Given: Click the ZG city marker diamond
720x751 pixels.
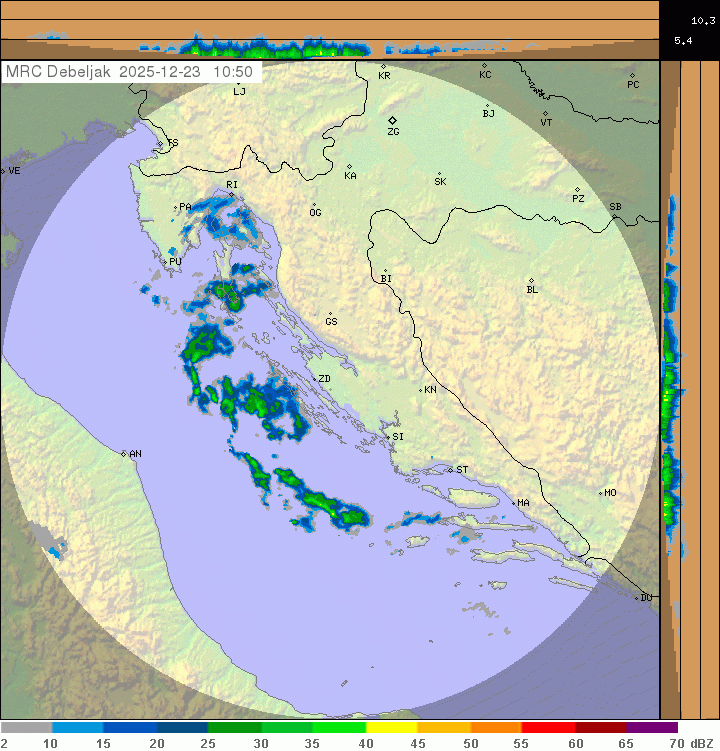Looking at the screenshot, I should click(x=393, y=120).
